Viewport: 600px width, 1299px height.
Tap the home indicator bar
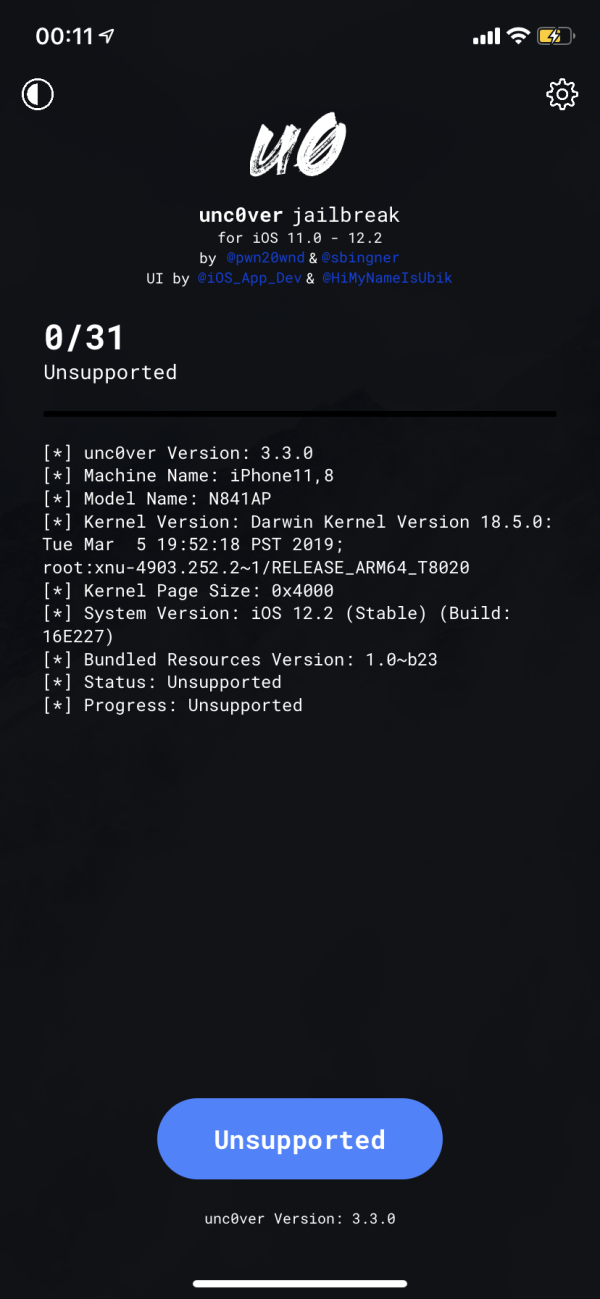(x=300, y=1284)
